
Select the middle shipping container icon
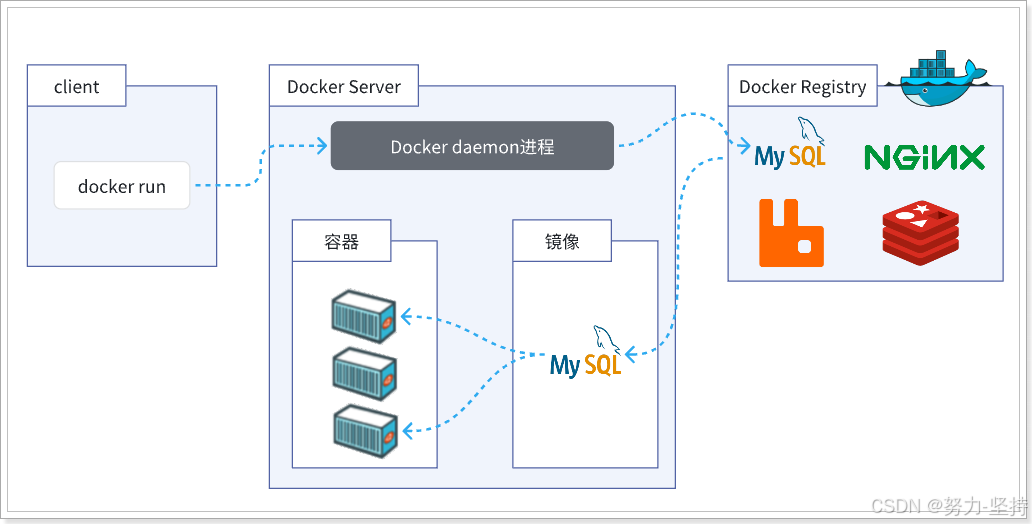(x=364, y=374)
